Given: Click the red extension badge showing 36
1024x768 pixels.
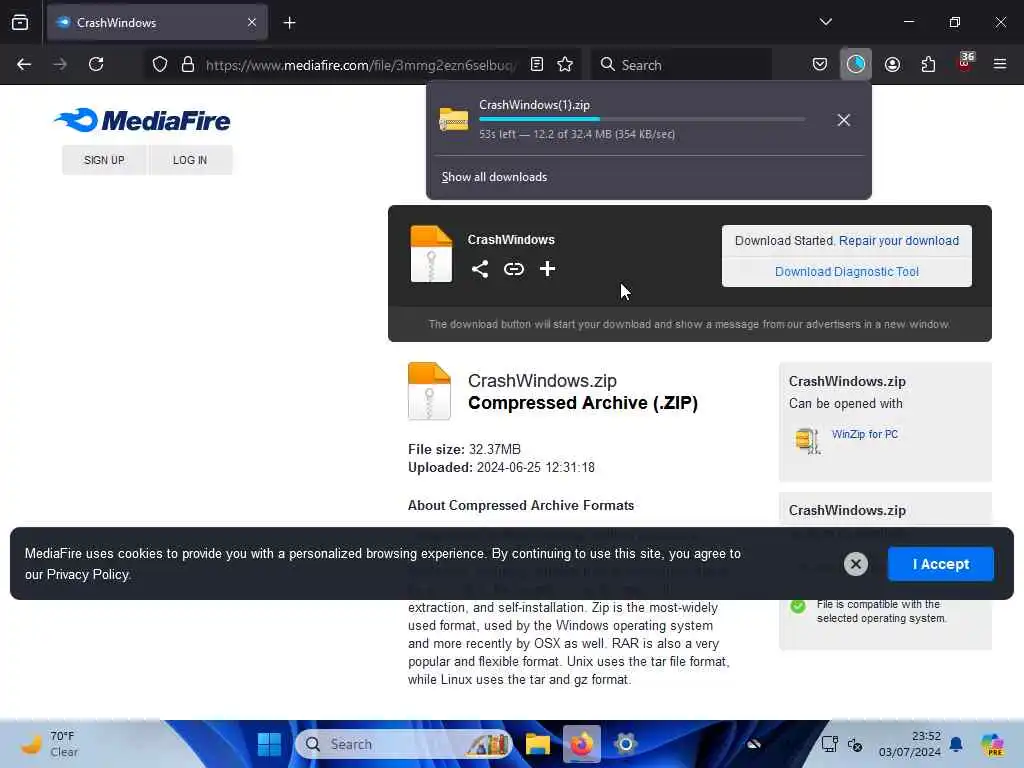Looking at the screenshot, I should tap(965, 61).
